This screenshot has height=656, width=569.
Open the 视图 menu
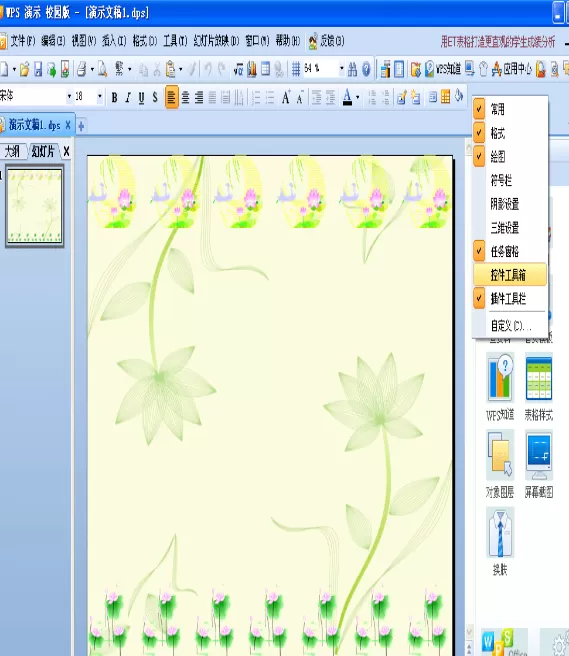point(83,41)
